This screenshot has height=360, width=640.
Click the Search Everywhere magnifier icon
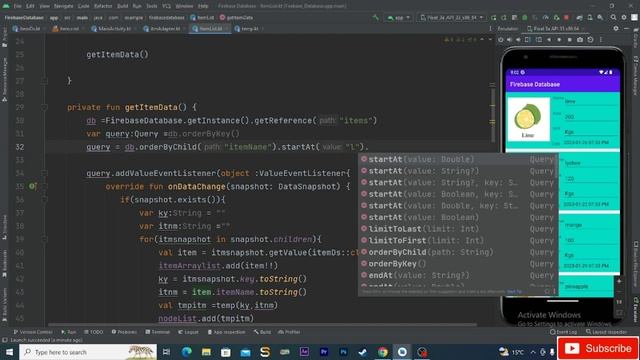(613, 18)
